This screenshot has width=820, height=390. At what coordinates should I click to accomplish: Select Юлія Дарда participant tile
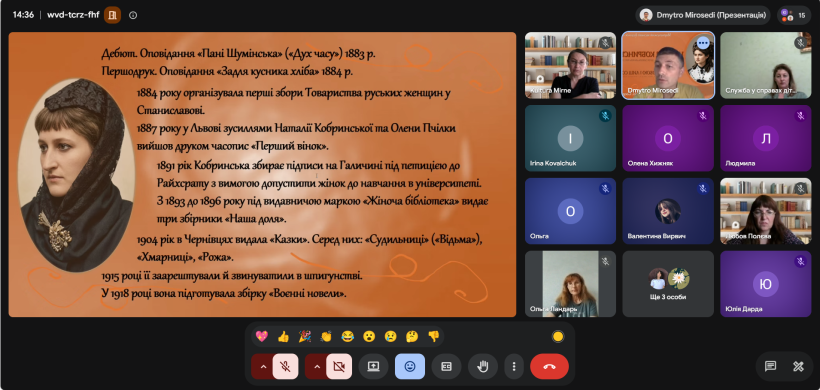tap(766, 284)
